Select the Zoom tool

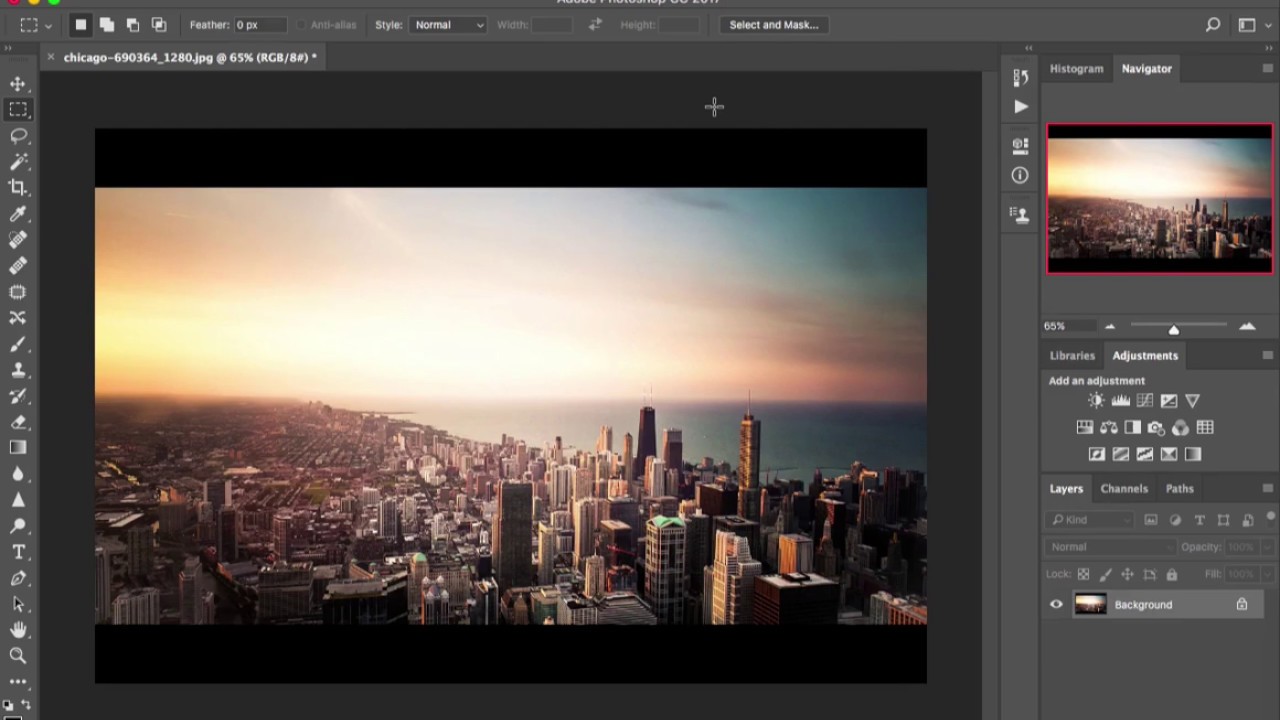[x=18, y=656]
